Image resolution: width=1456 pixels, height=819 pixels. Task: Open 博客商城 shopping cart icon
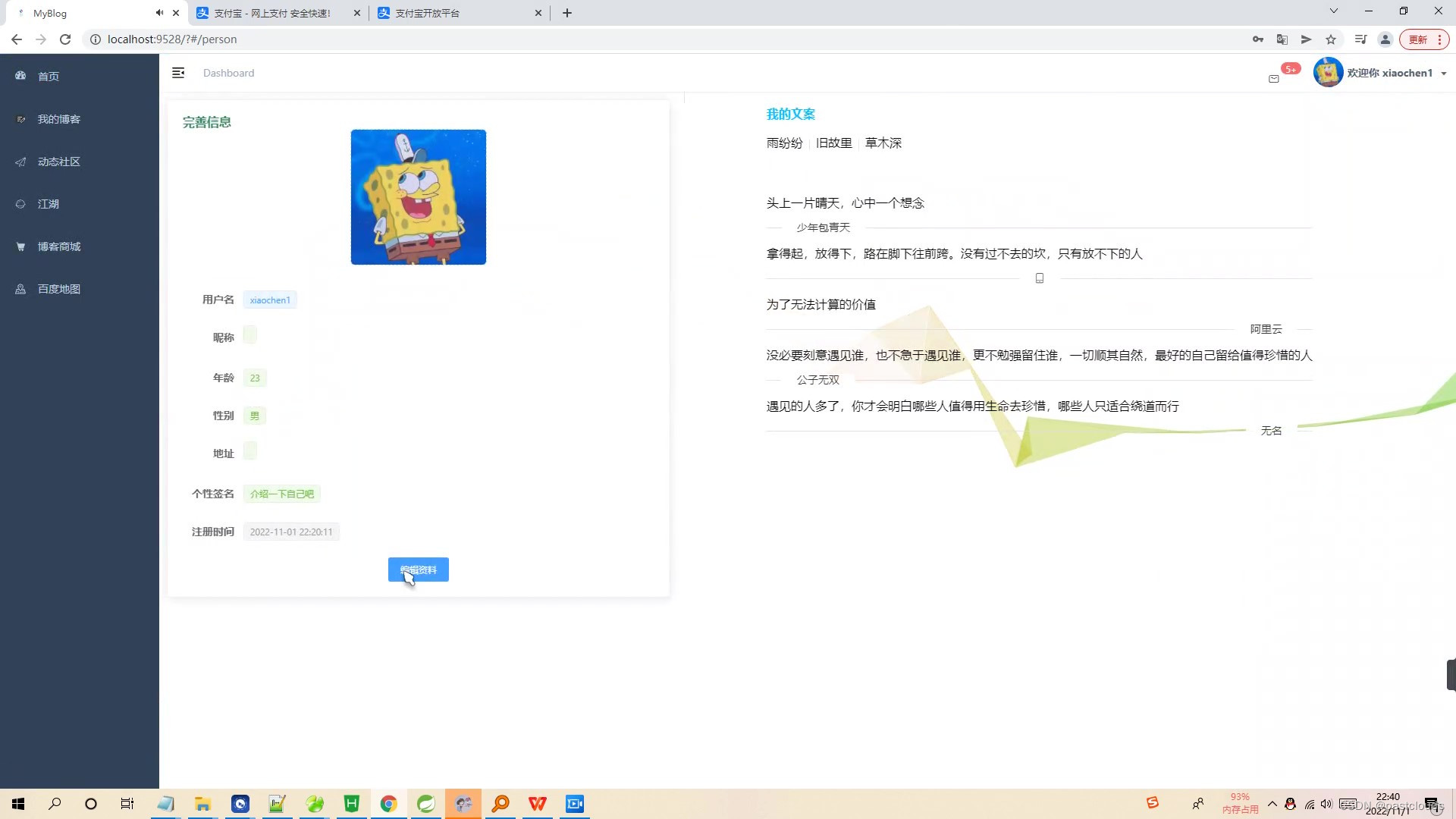[19, 246]
